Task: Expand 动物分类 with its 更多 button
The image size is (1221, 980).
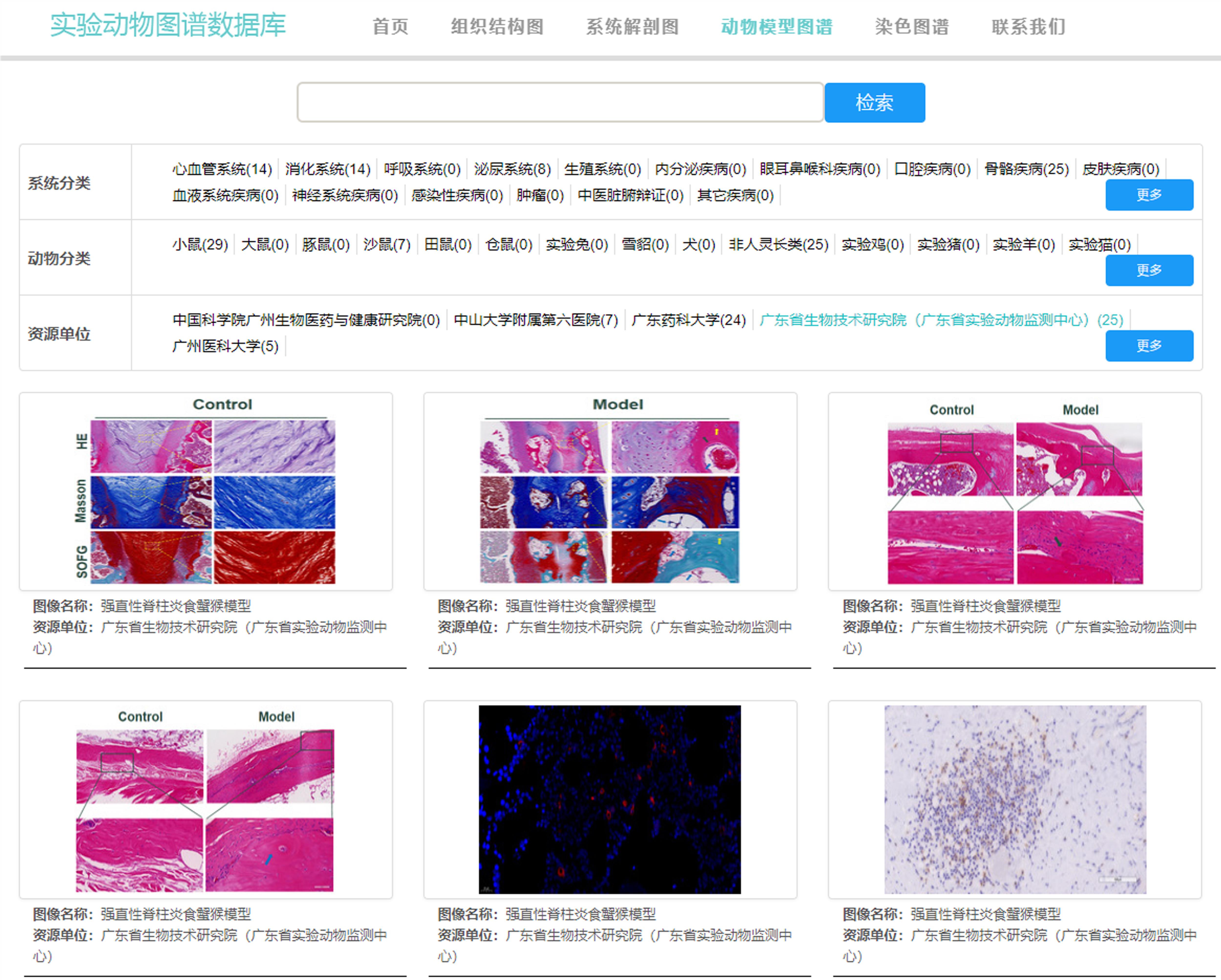Action: click(x=1148, y=270)
